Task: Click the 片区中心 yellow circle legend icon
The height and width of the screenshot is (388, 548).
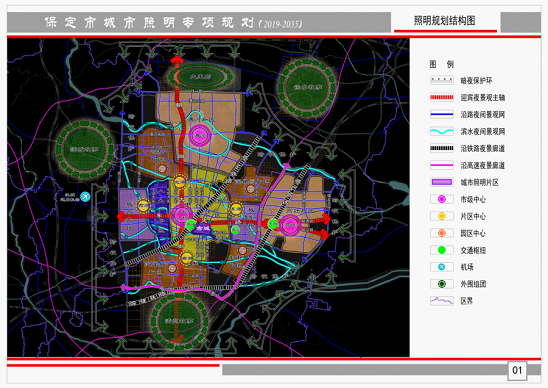Action: [442, 216]
